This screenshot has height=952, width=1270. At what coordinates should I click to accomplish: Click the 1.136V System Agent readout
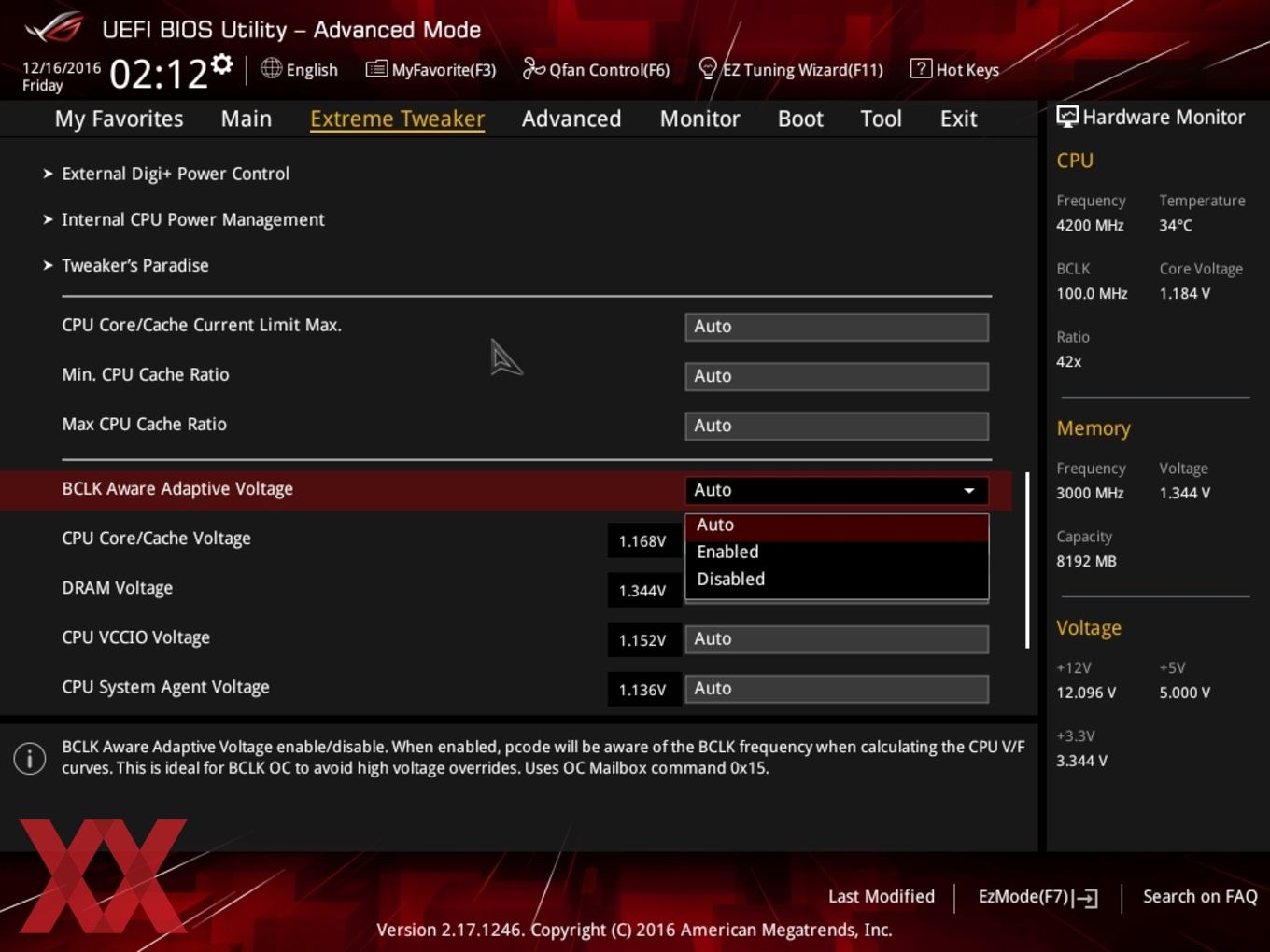click(x=642, y=690)
